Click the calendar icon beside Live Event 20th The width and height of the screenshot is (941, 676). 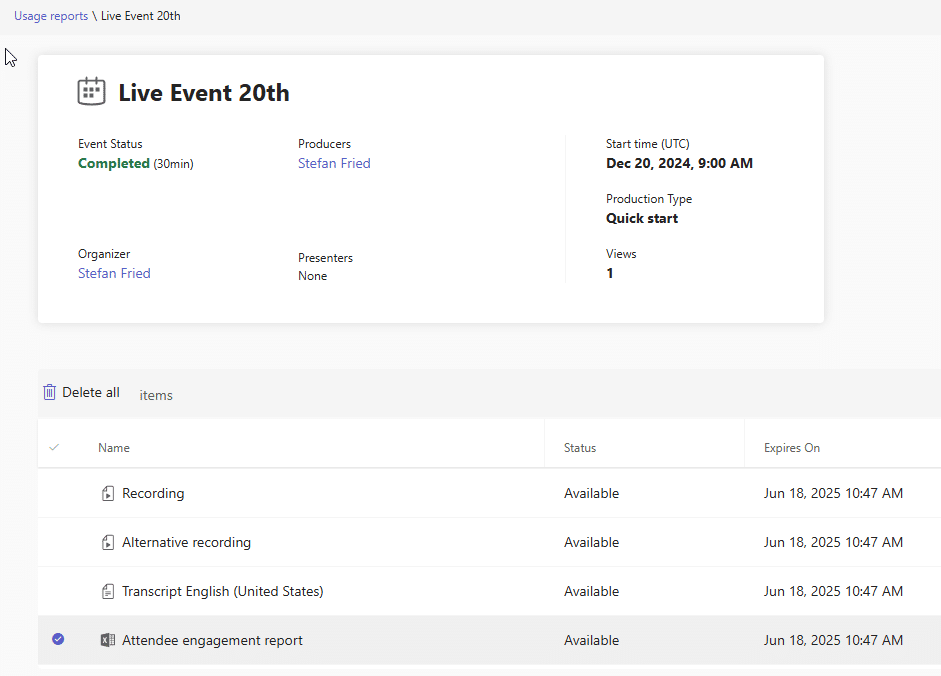click(x=91, y=92)
